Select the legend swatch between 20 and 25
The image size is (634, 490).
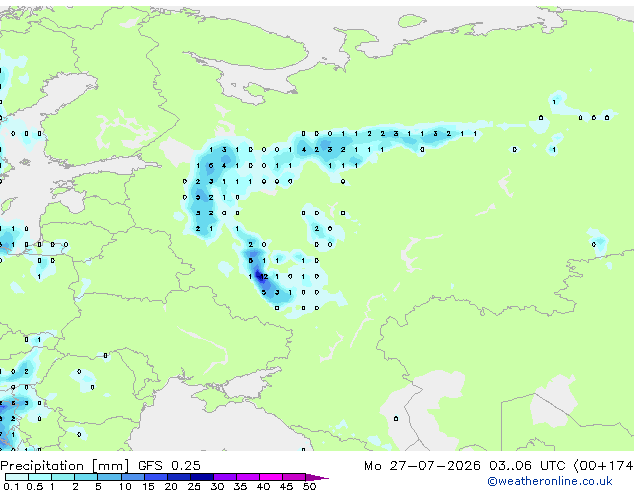point(179,477)
